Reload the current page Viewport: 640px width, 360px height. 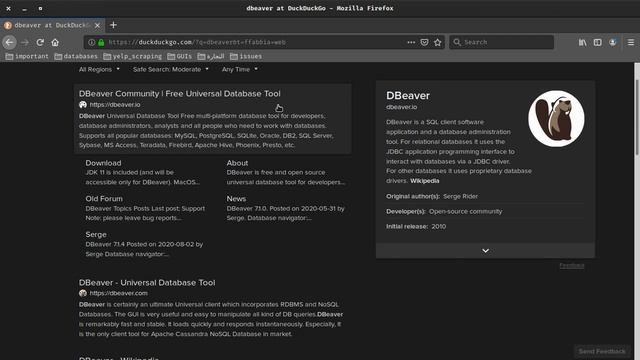tap(40, 42)
